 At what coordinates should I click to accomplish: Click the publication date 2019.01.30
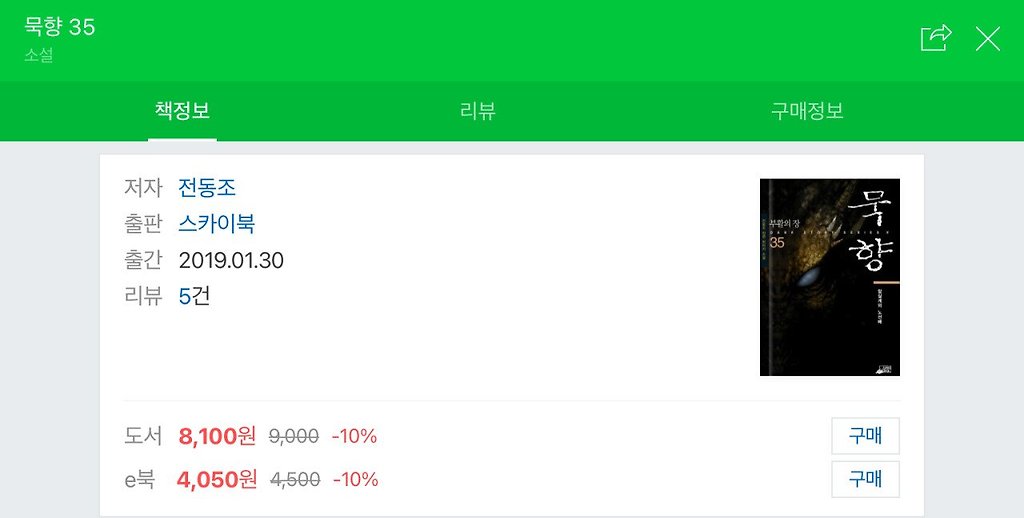click(x=231, y=261)
